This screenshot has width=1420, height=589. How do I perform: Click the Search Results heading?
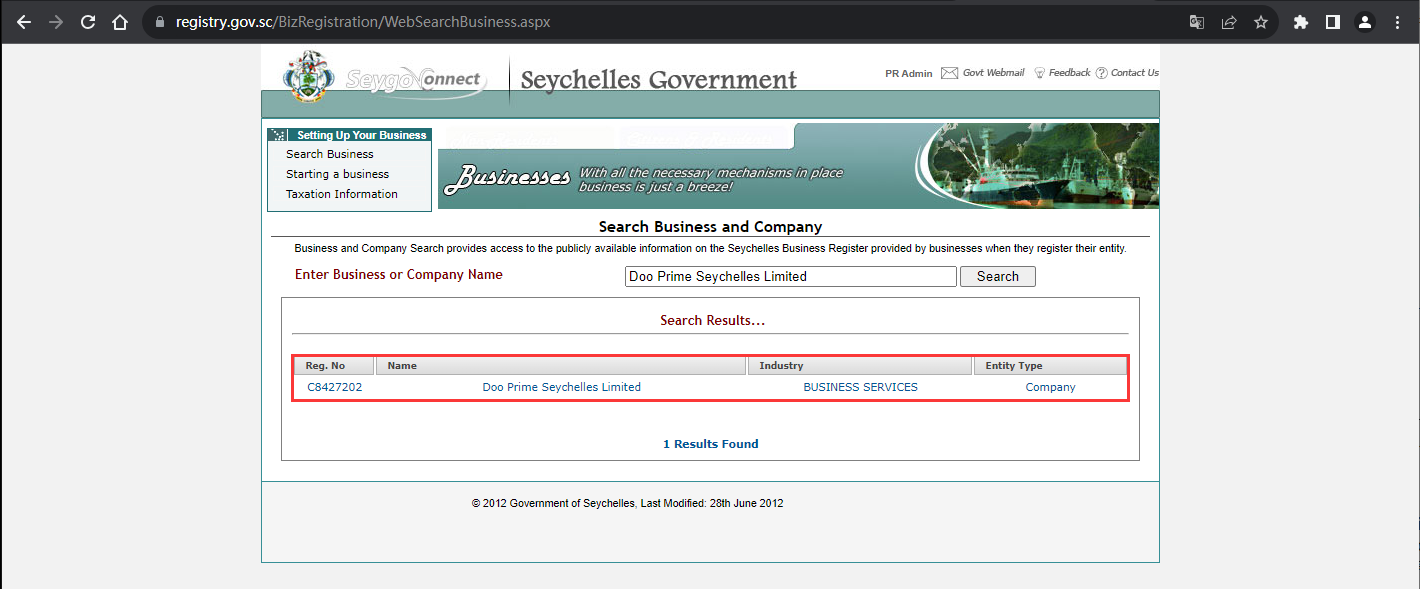pos(712,321)
